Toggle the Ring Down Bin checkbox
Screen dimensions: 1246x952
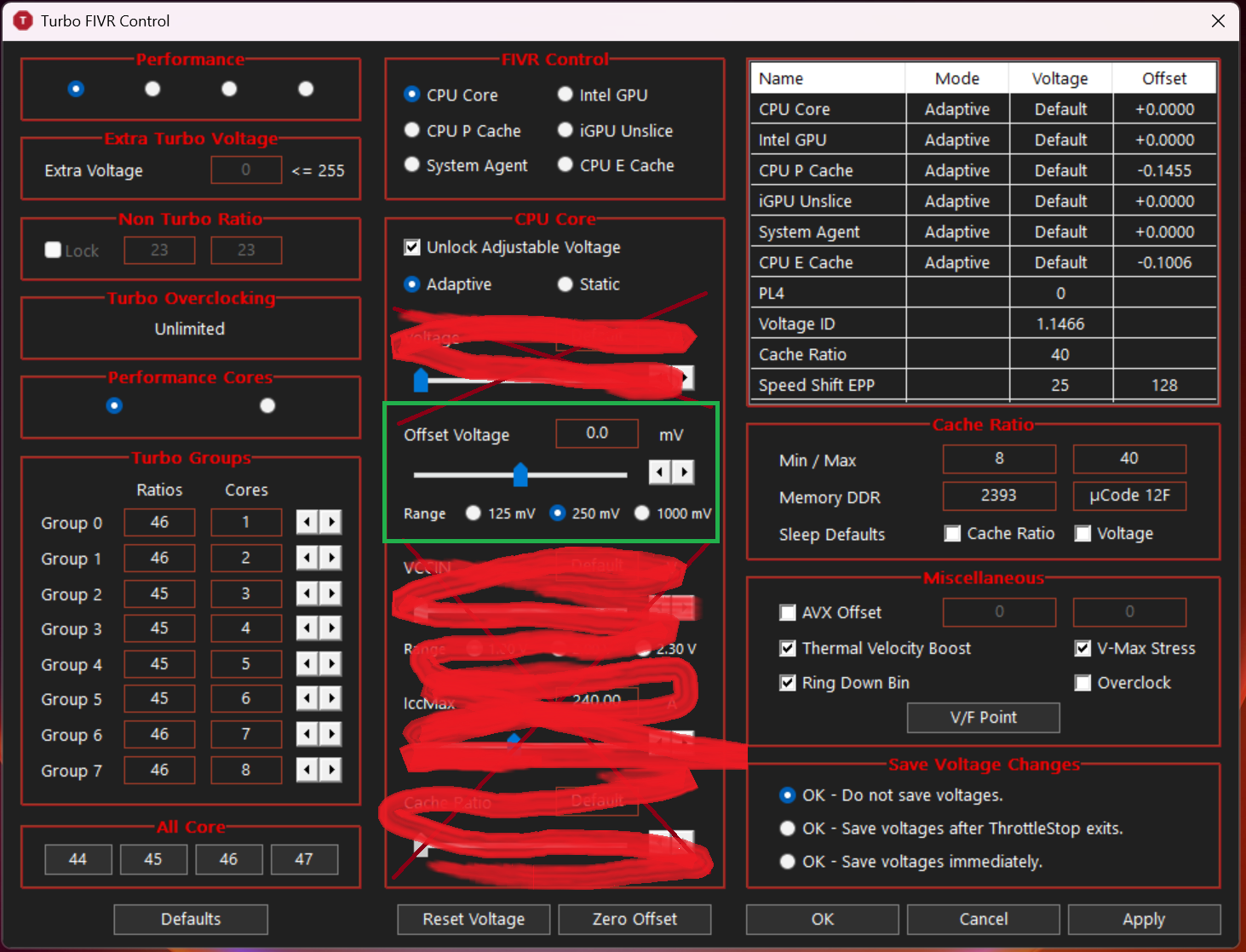[788, 683]
